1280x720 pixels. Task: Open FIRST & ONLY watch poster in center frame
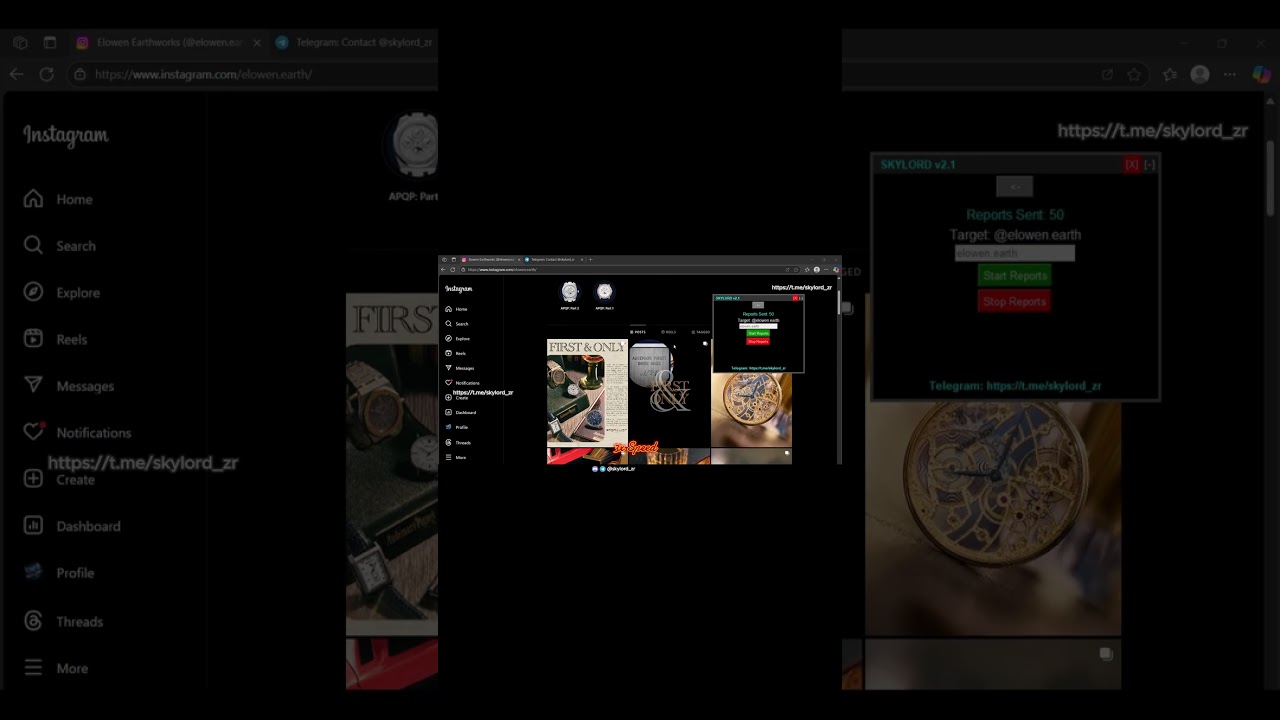(x=587, y=392)
